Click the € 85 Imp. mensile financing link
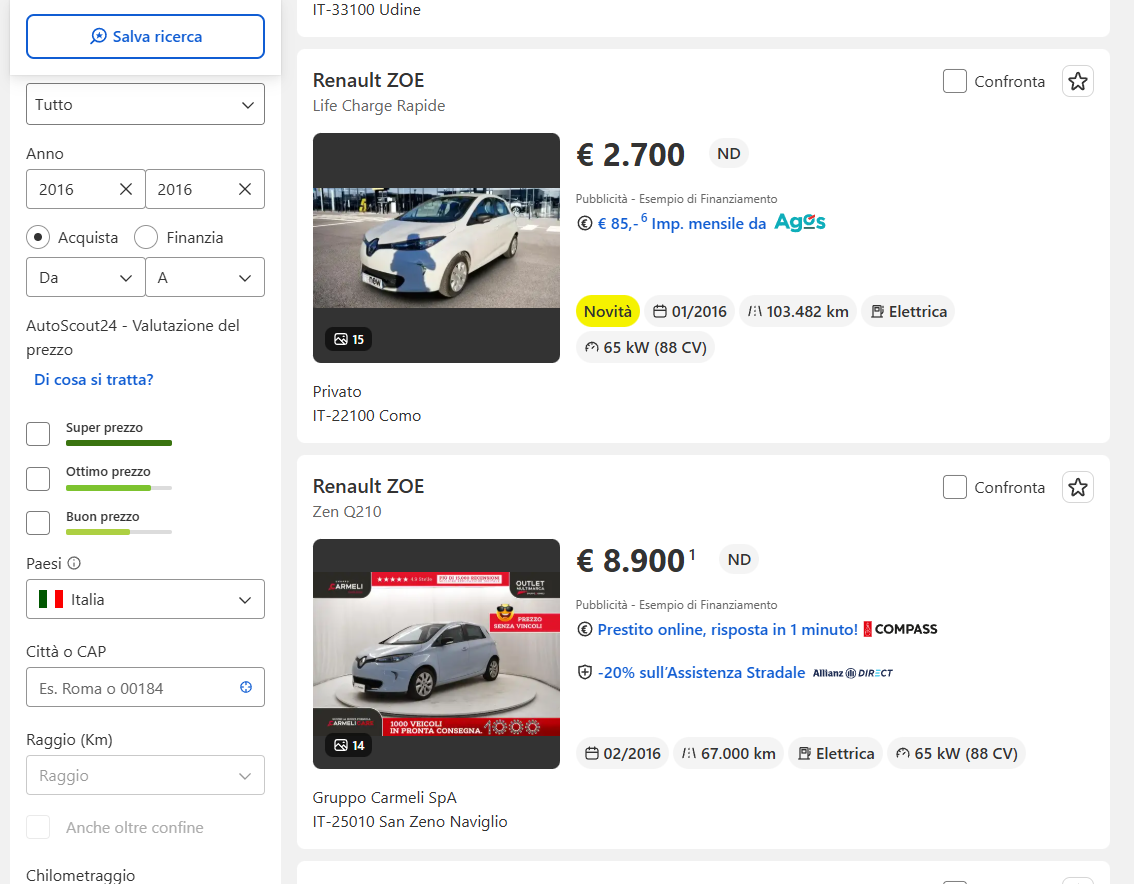Image resolution: width=1134 pixels, height=884 pixels. pyautogui.click(x=681, y=223)
